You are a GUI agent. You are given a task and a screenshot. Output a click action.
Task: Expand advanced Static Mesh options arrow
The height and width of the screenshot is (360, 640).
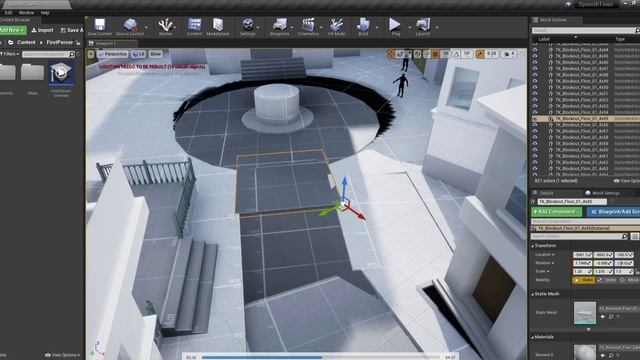pos(588,329)
